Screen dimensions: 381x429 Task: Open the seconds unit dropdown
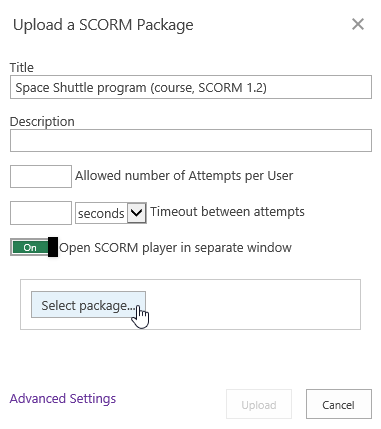coord(111,213)
